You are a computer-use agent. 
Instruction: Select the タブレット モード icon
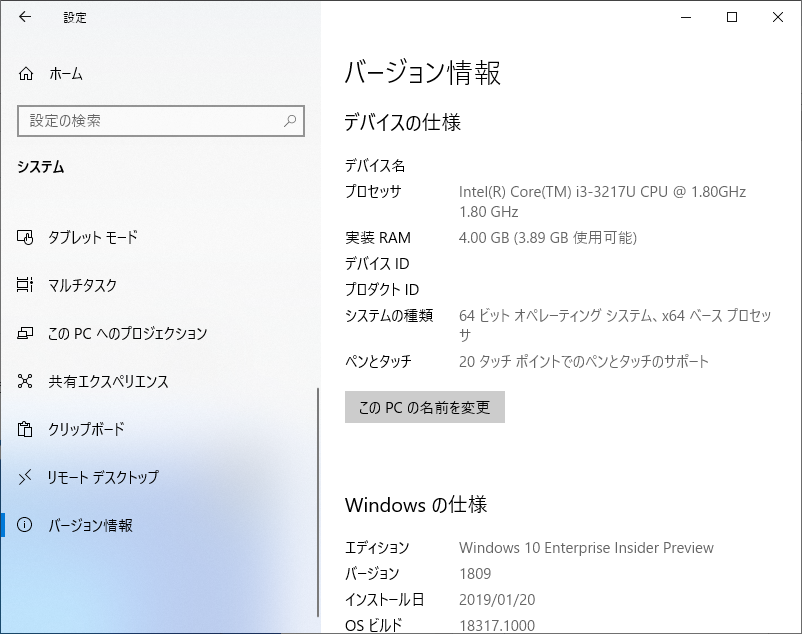pos(25,237)
